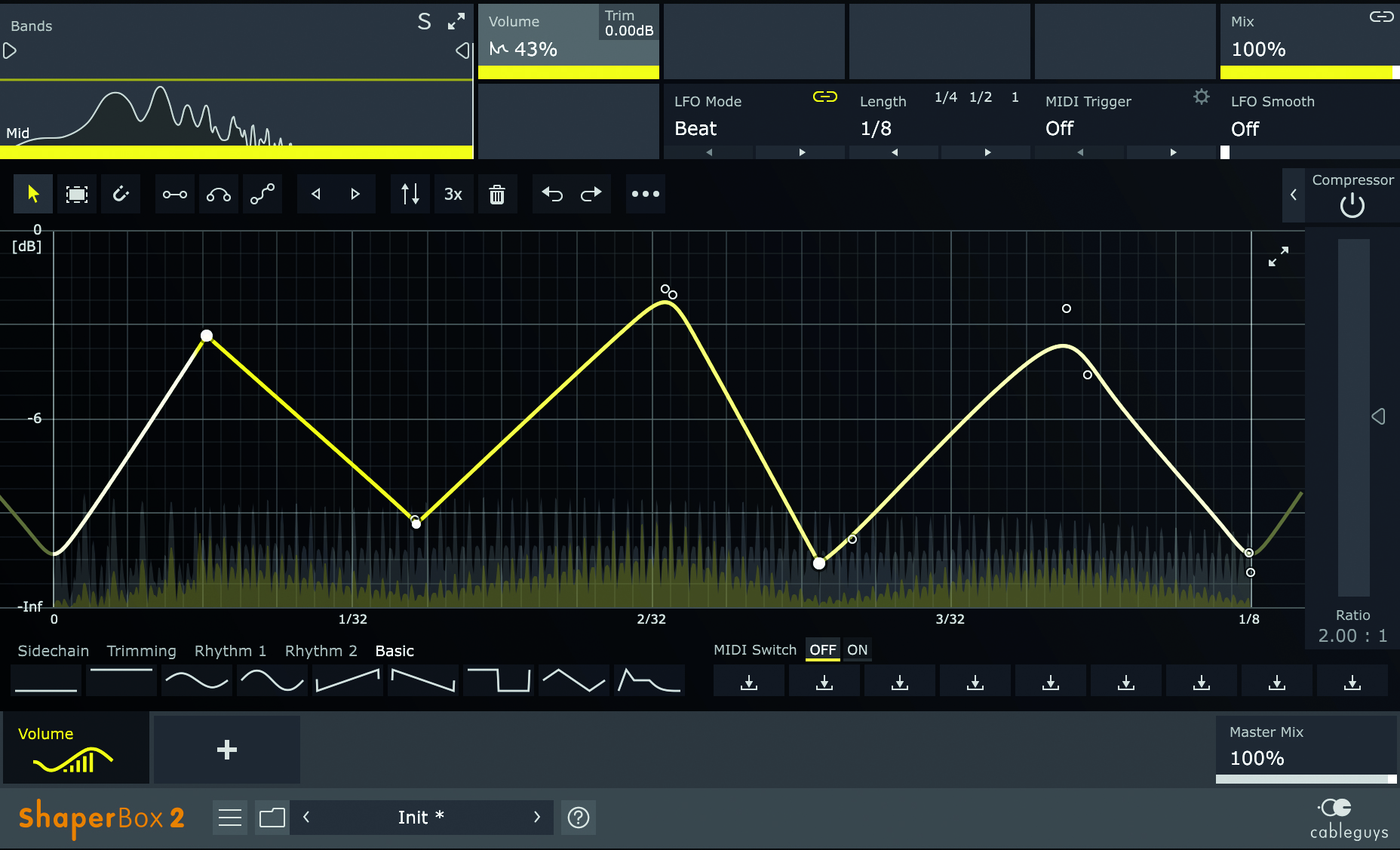This screenshot has width=1400, height=850.
Task: Set LFO length to 1/2
Action: click(x=981, y=97)
